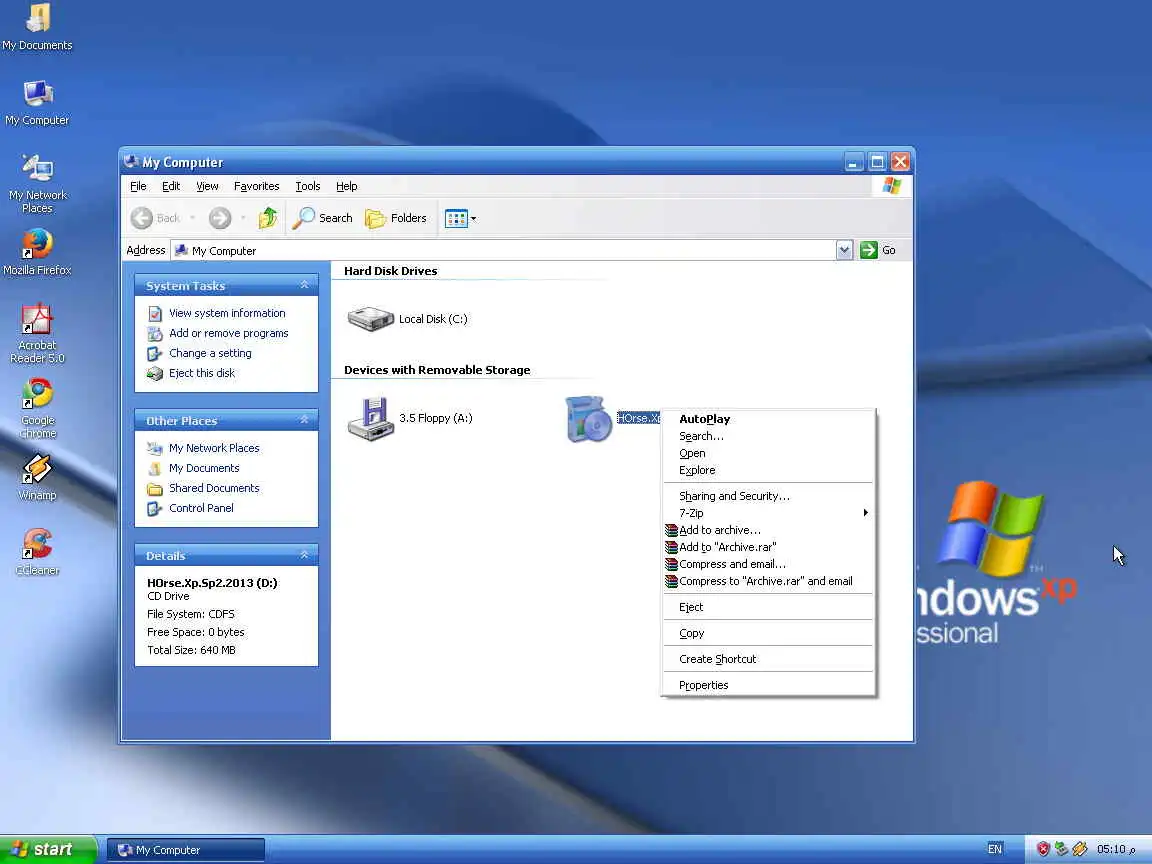Open the Views dropdown button

461,218
